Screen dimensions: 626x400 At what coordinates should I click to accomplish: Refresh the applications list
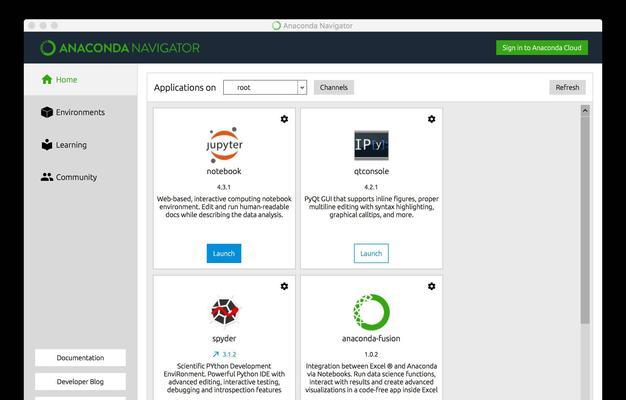point(567,87)
